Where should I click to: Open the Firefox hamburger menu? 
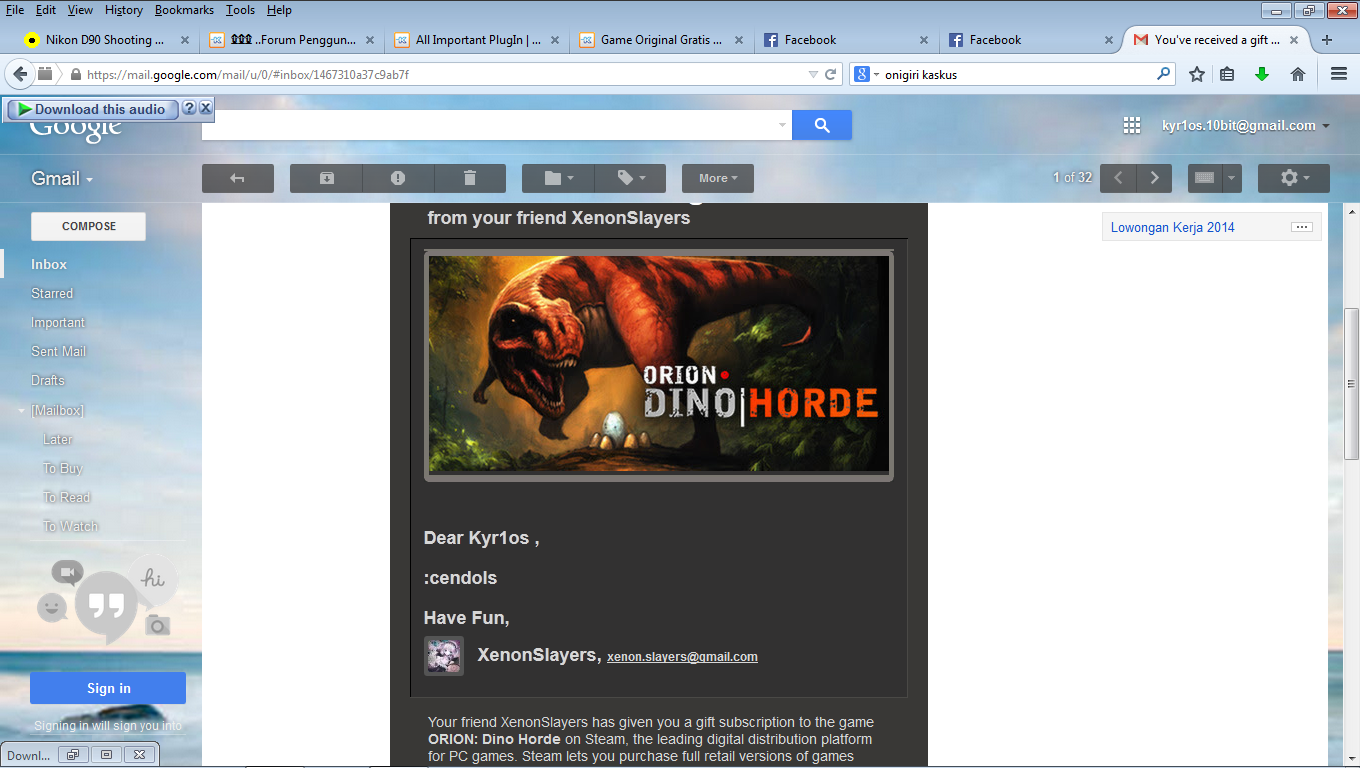tap(1339, 74)
